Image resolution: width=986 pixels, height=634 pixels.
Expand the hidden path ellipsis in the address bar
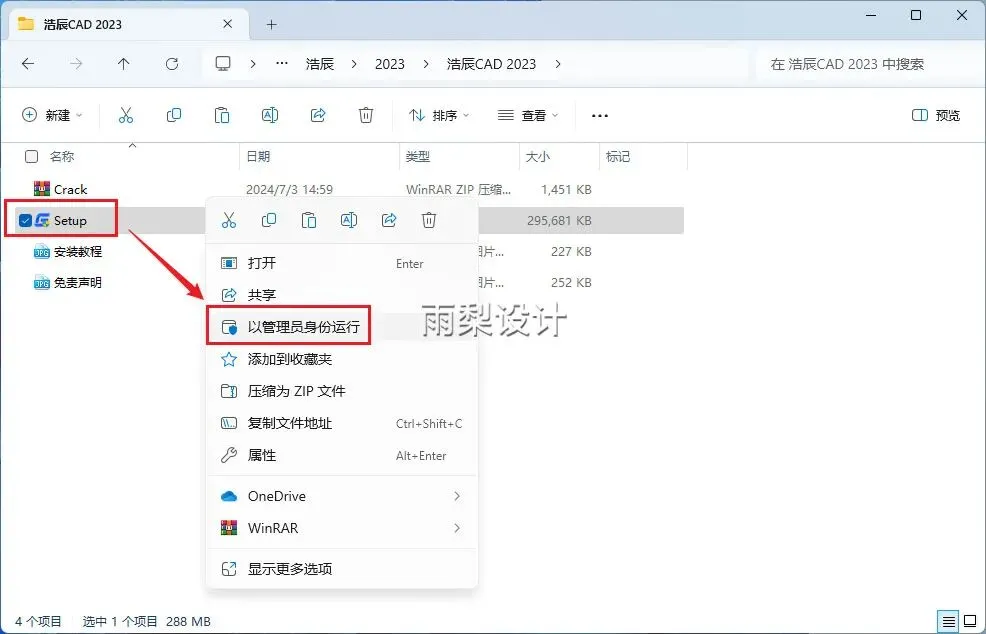point(282,64)
